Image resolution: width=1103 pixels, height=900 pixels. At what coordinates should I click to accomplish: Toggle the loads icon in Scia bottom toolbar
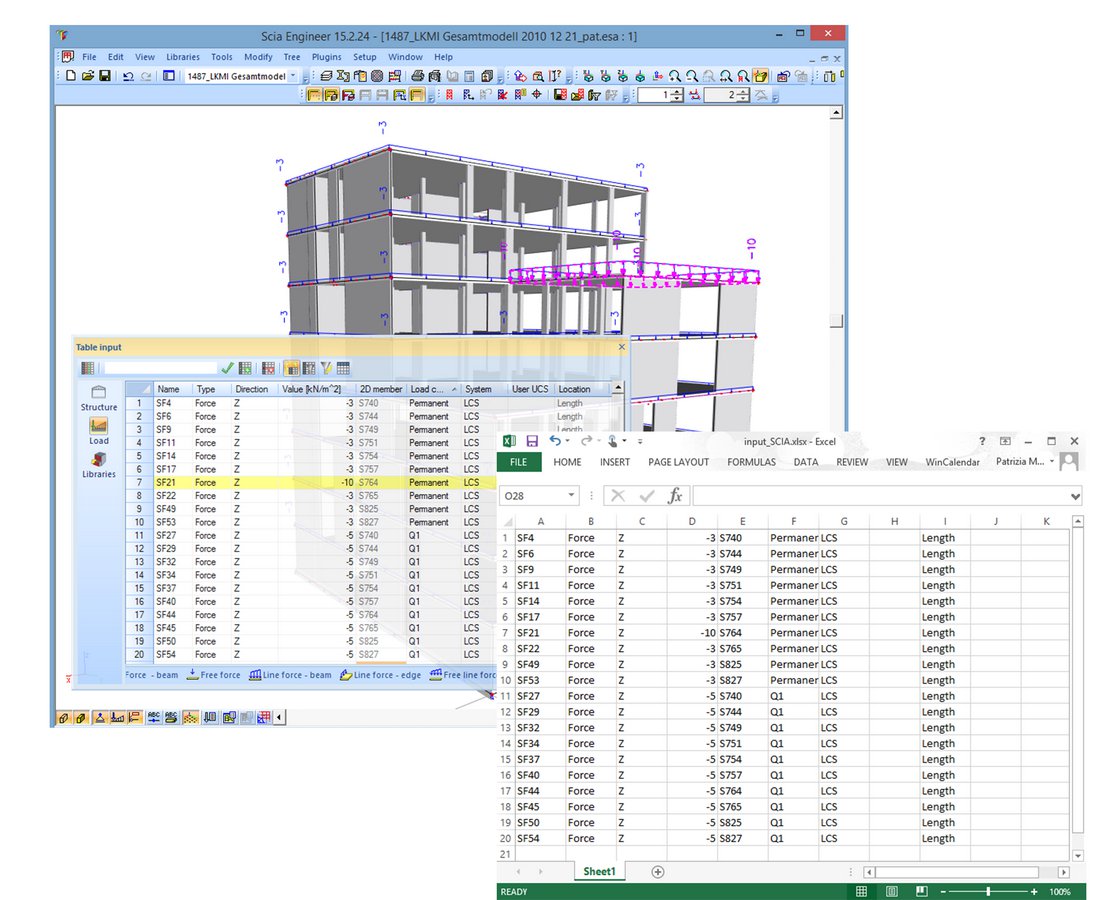(117, 718)
